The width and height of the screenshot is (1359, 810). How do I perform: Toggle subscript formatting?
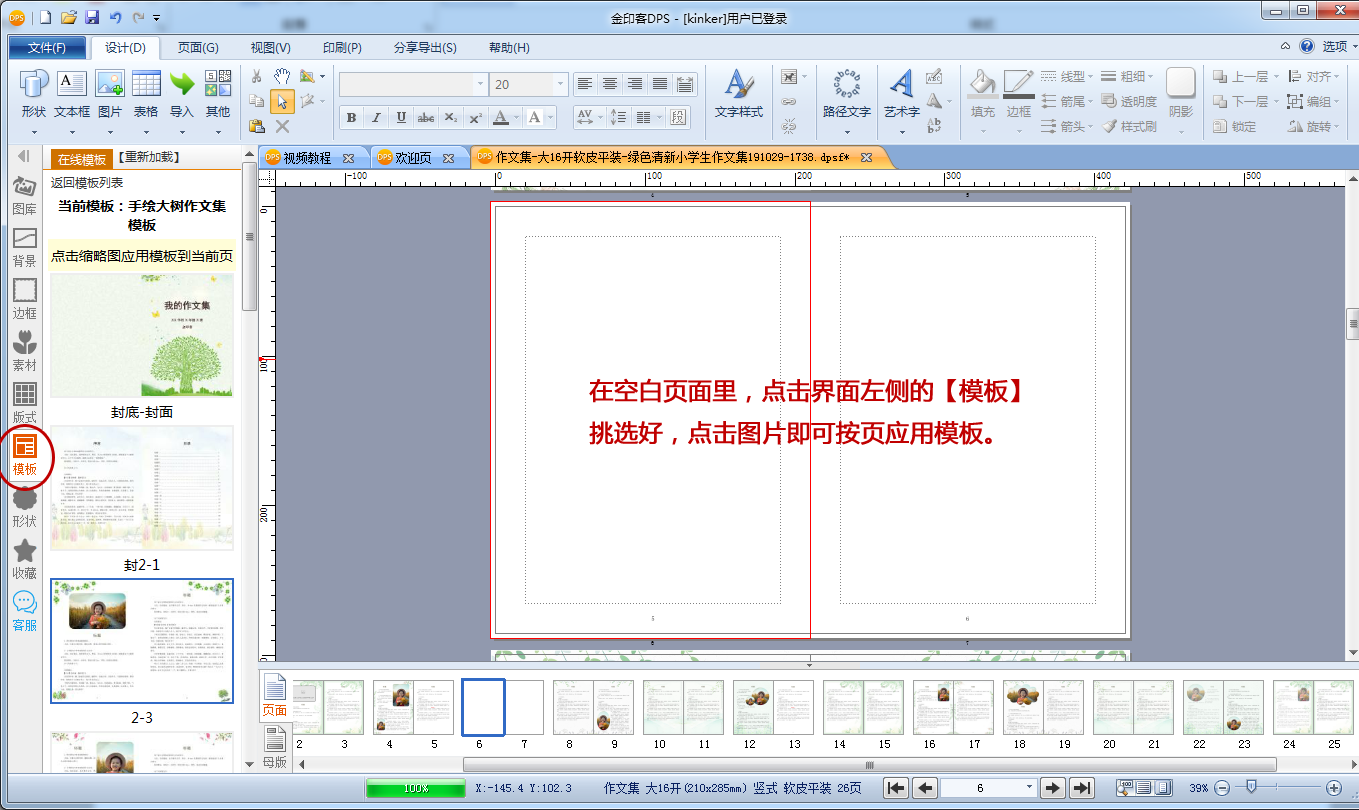tap(451, 118)
